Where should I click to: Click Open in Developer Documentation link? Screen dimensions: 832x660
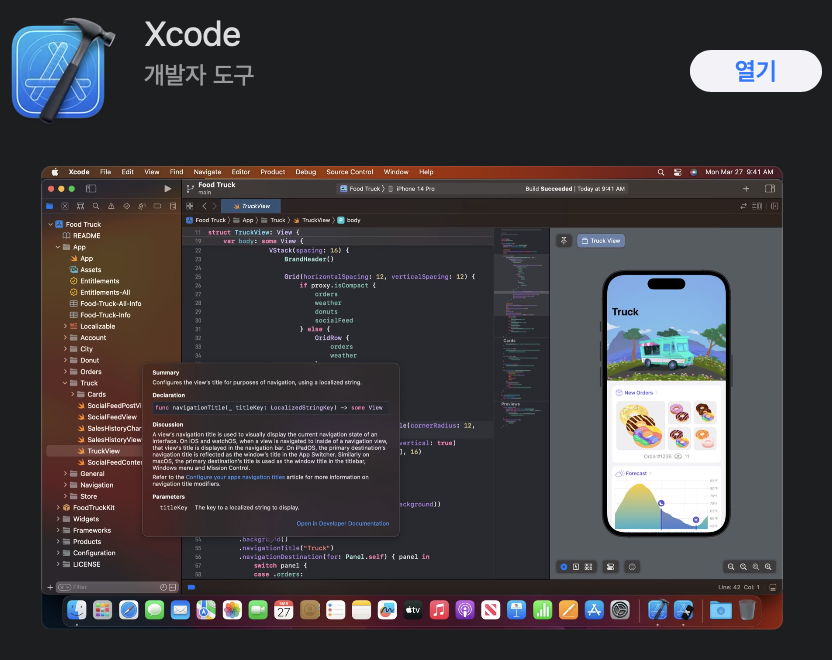(x=343, y=524)
